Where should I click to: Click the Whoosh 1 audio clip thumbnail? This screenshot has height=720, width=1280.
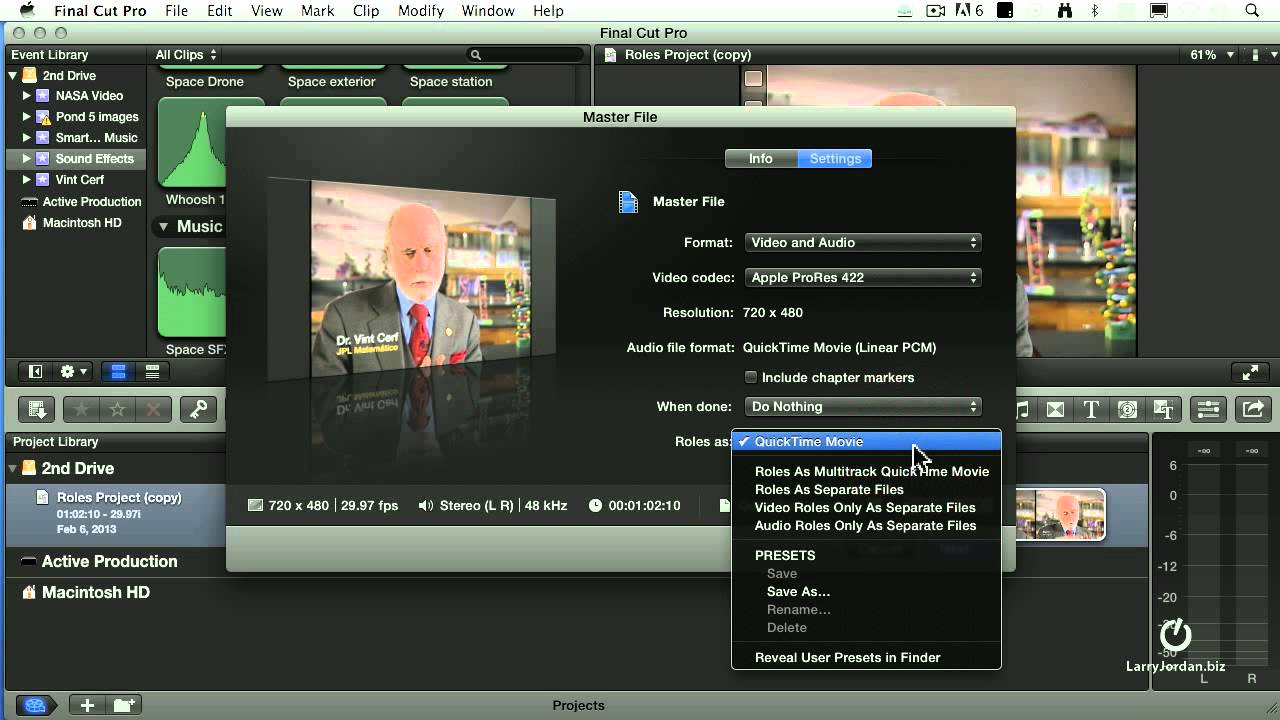[193, 144]
